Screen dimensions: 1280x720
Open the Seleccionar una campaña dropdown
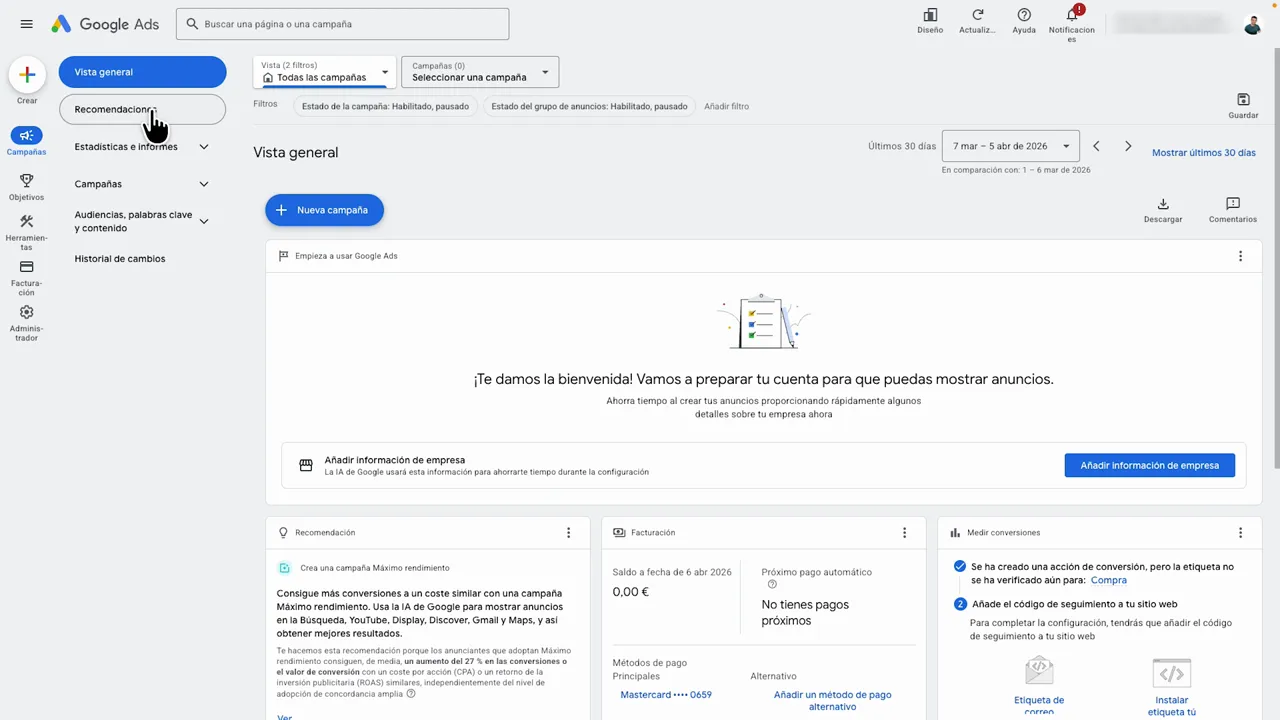(480, 72)
